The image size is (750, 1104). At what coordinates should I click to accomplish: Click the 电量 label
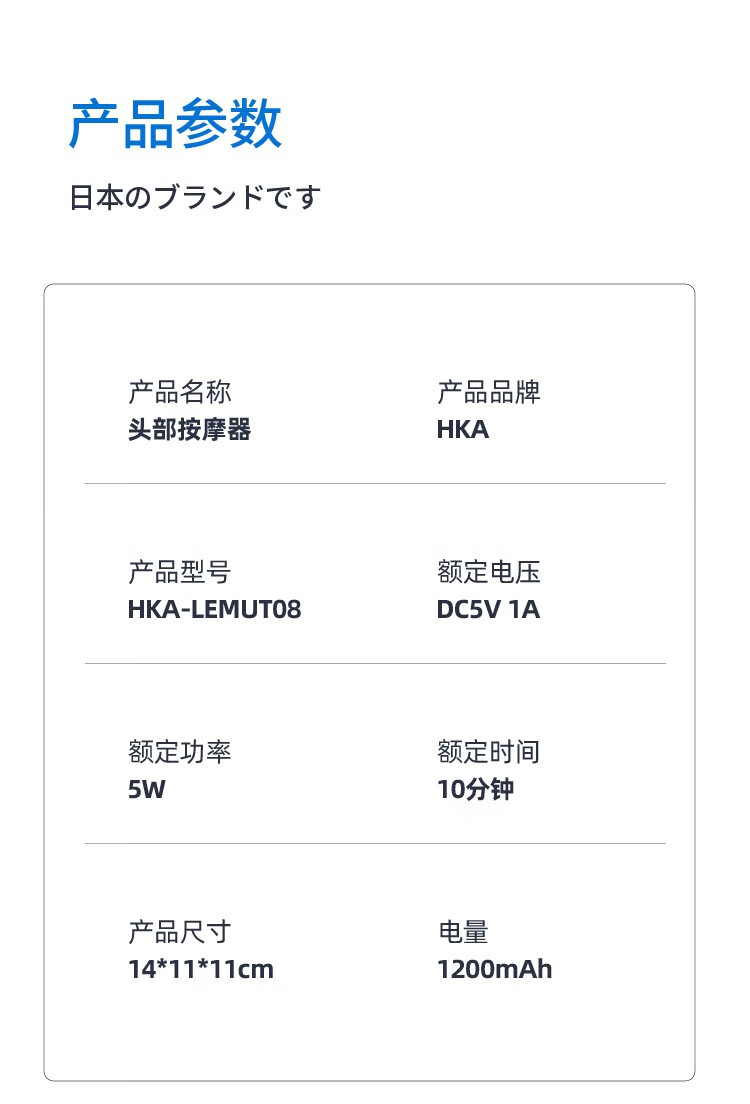(463, 932)
